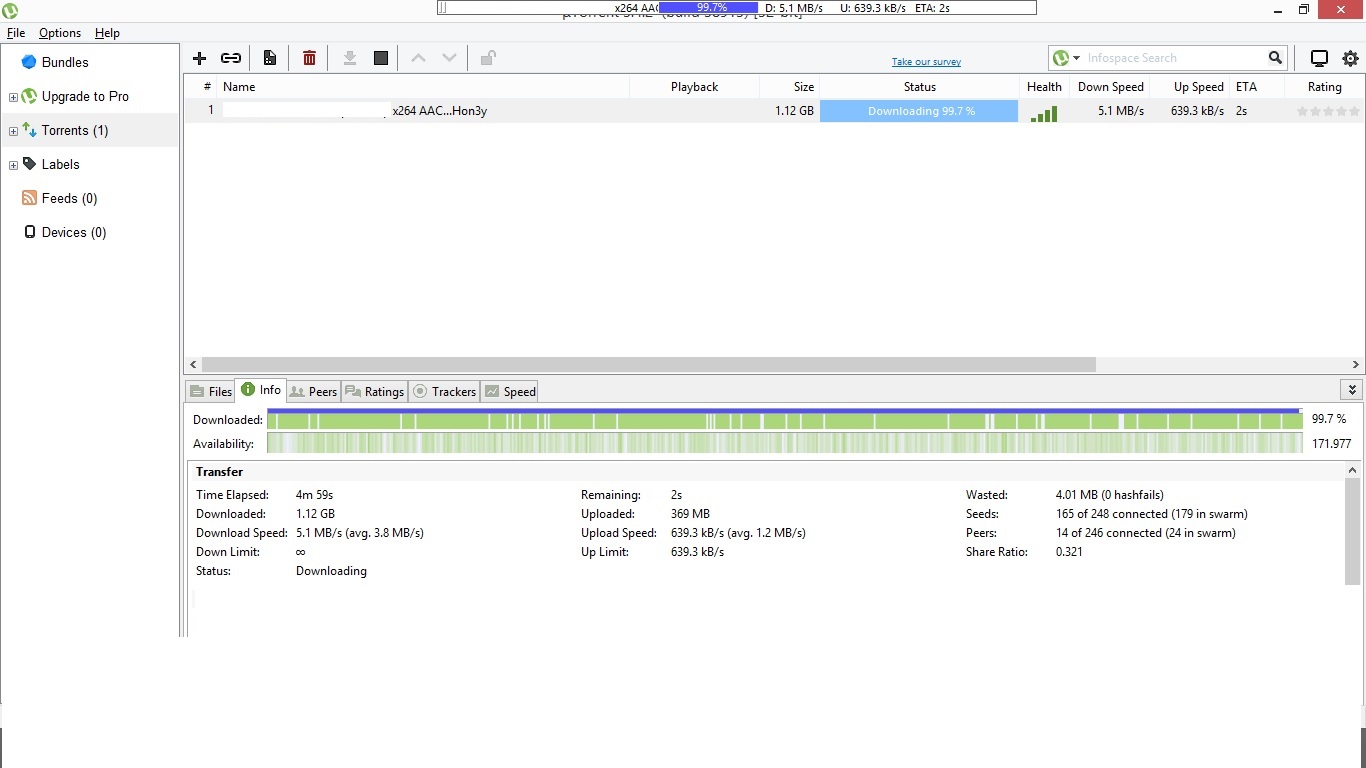
Task: Click Add Torrent from URL link icon
Action: (x=231, y=58)
